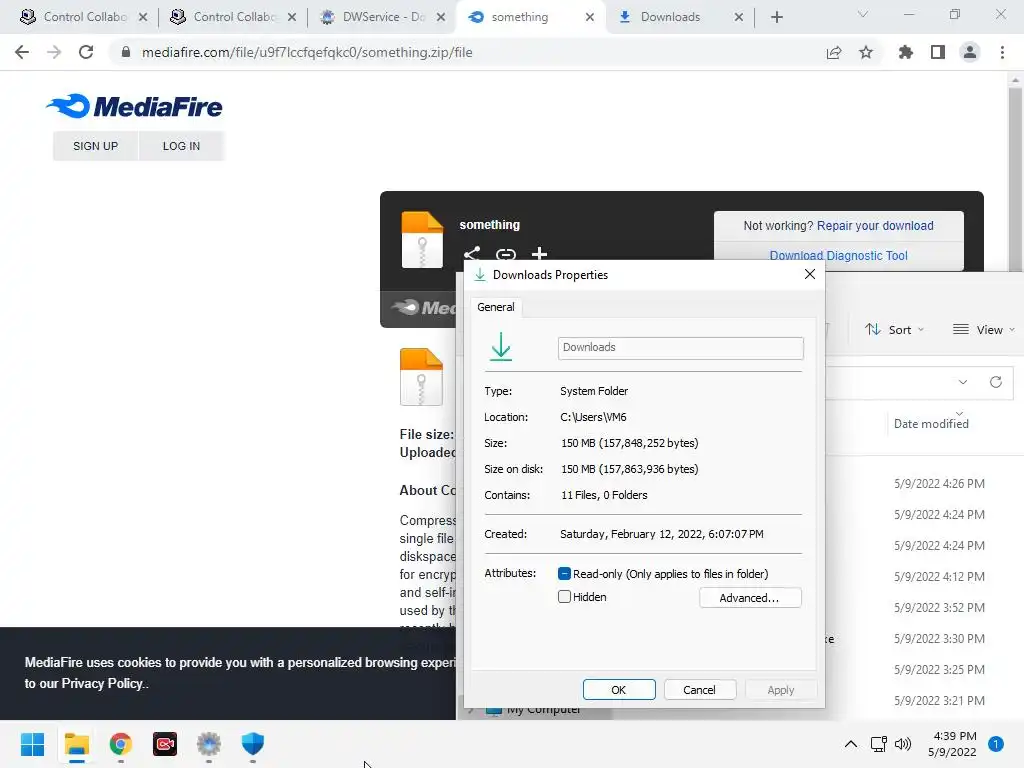Viewport: 1024px width, 768px height.
Task: Click the LOG IN button
Action: 182,146
